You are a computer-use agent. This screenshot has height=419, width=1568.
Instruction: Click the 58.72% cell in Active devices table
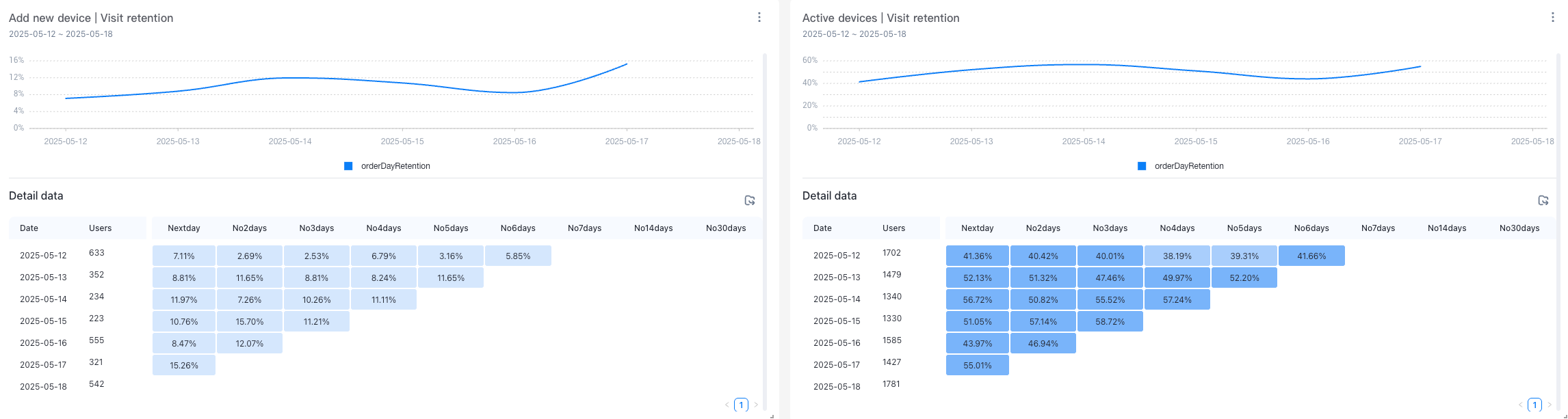point(1110,322)
